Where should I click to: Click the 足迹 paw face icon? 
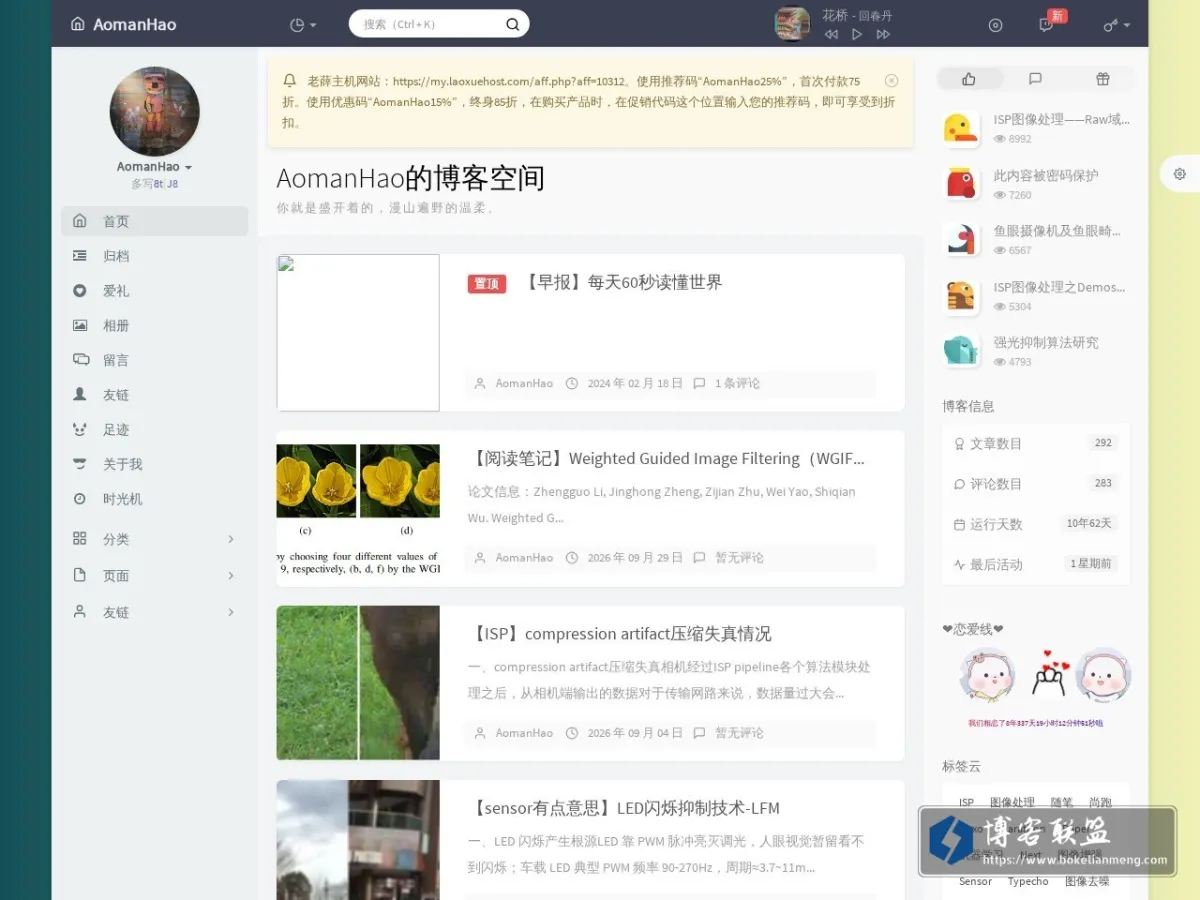click(x=80, y=429)
